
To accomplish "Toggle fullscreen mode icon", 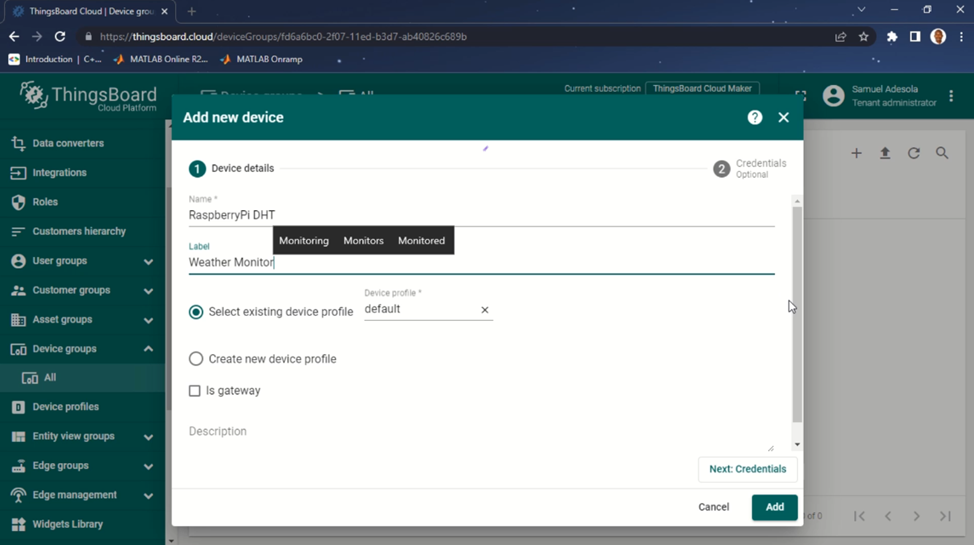I will click(x=801, y=96).
